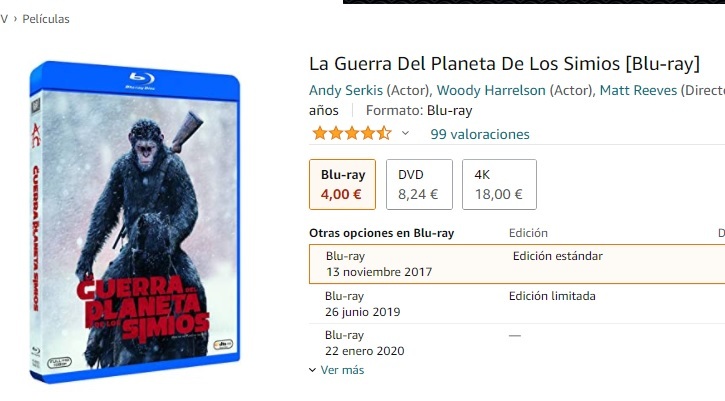Expand the rating breakdown chevron
725x401 pixels.
[406, 134]
